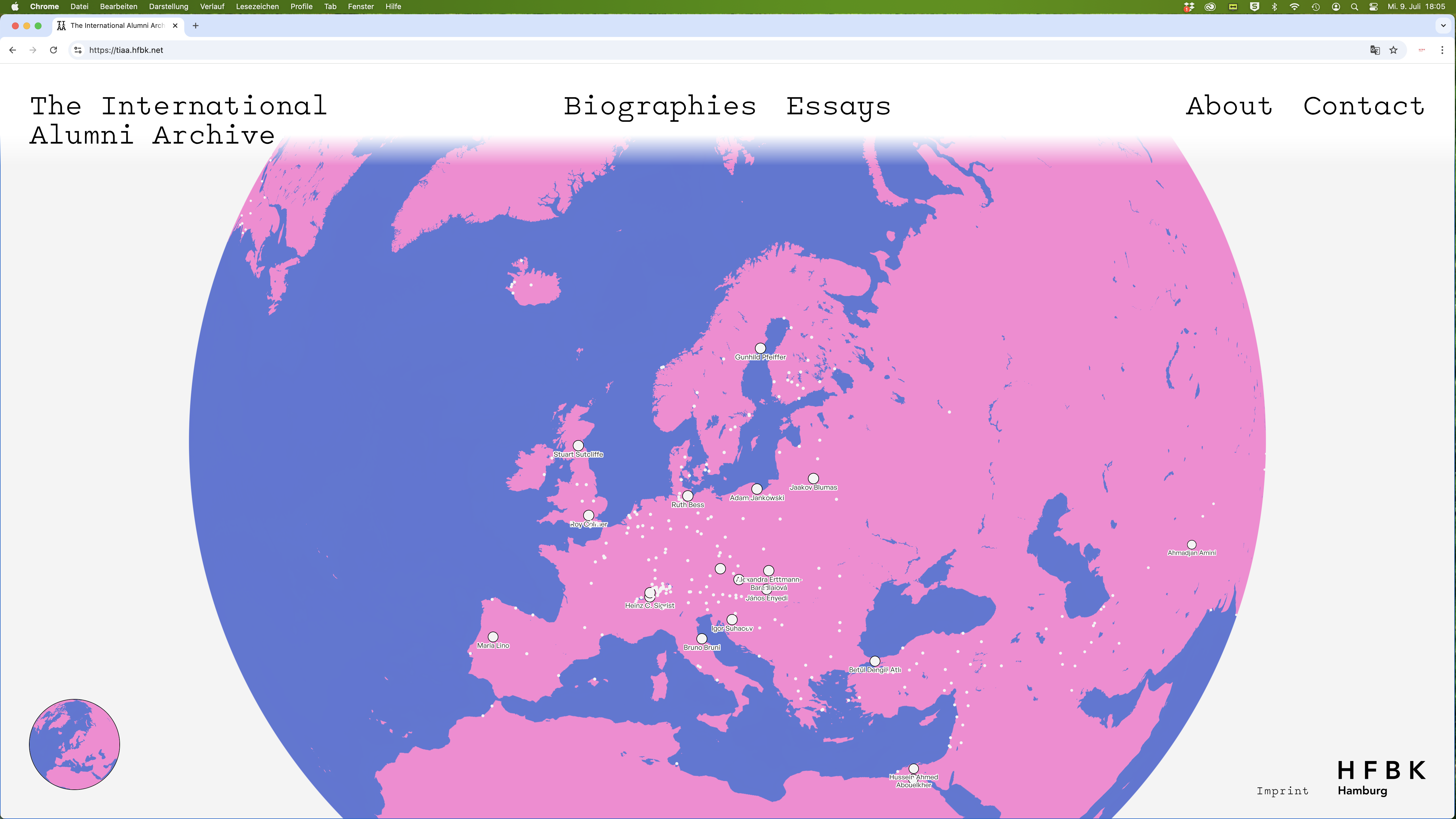Open the Biographies page

659,106
